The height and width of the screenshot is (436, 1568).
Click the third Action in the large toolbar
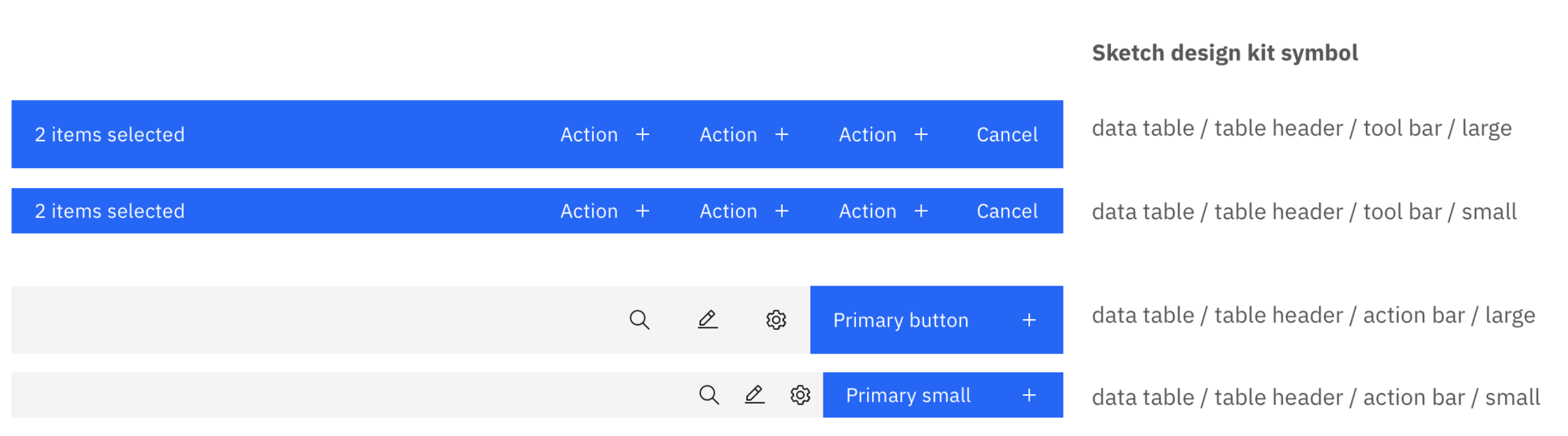click(x=867, y=134)
